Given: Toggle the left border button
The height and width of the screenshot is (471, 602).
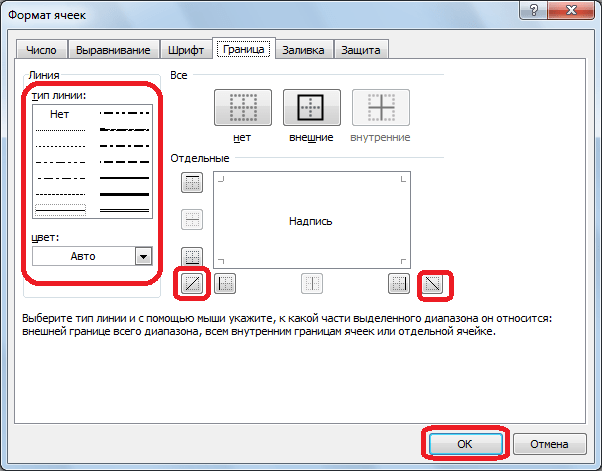Looking at the screenshot, I should click(x=225, y=284).
